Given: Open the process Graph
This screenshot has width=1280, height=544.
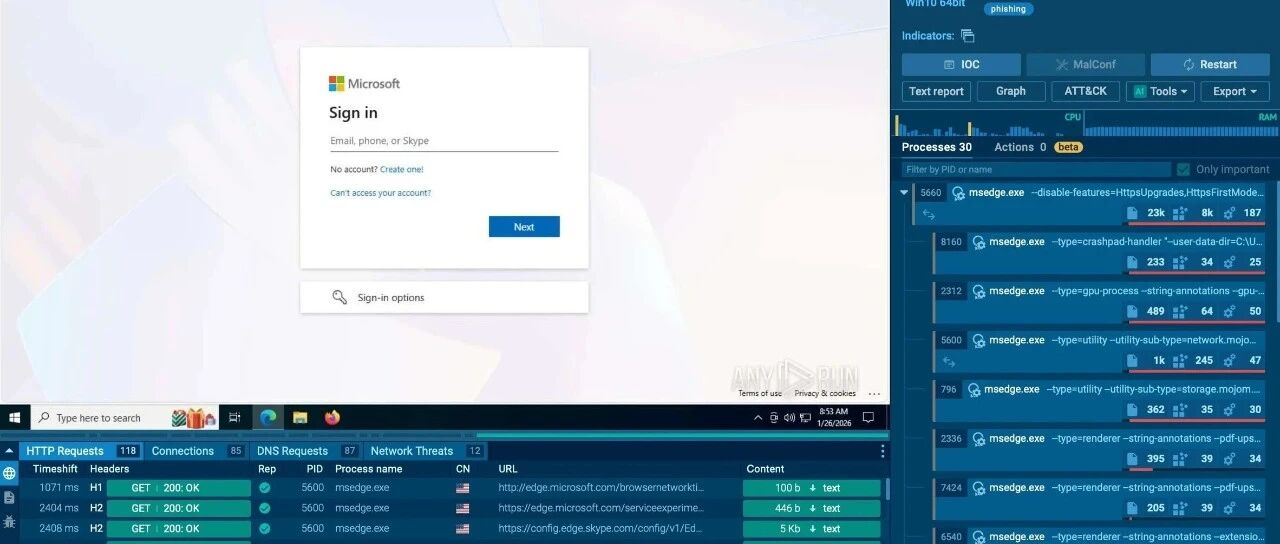Looking at the screenshot, I should (x=1011, y=91).
